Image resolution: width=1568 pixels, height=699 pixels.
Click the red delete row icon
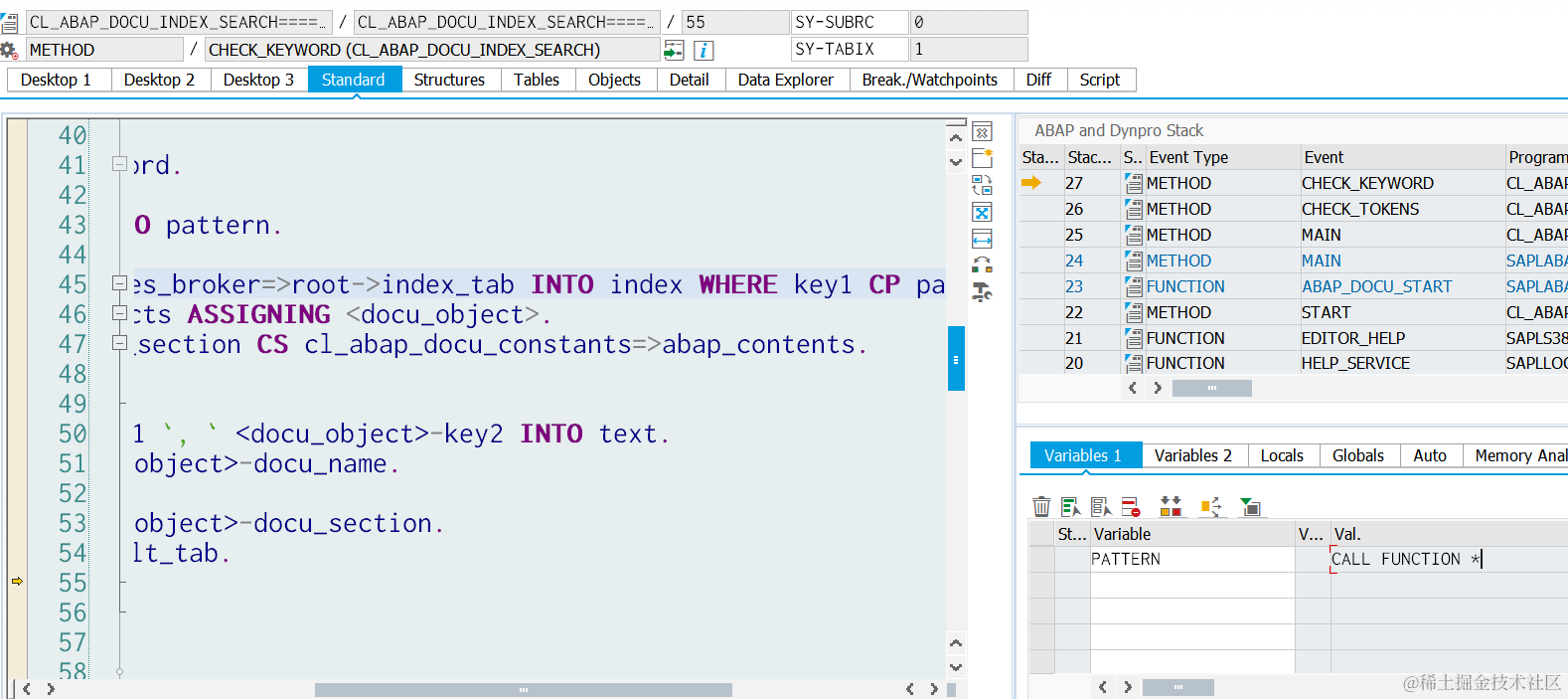[x=1131, y=507]
